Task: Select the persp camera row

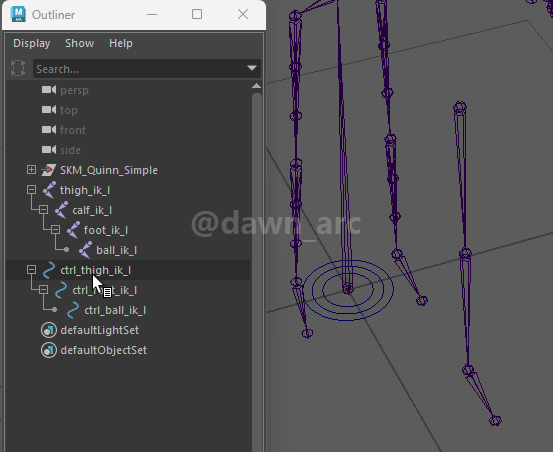Action: pos(128,90)
